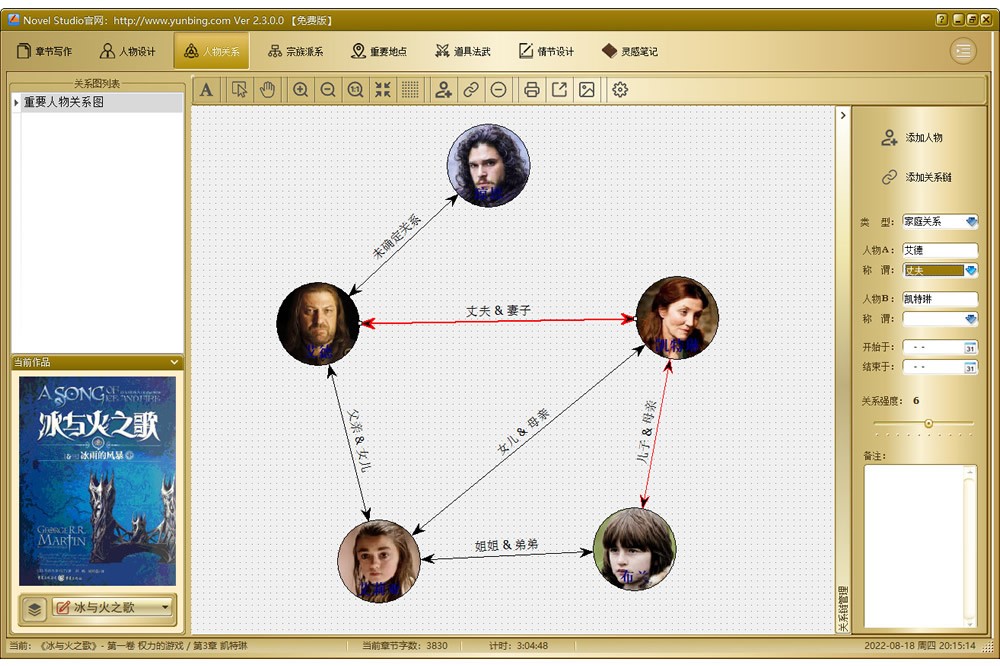Click the 姐姐 & 弟弟 relation label
The image size is (1000, 666).
point(506,545)
